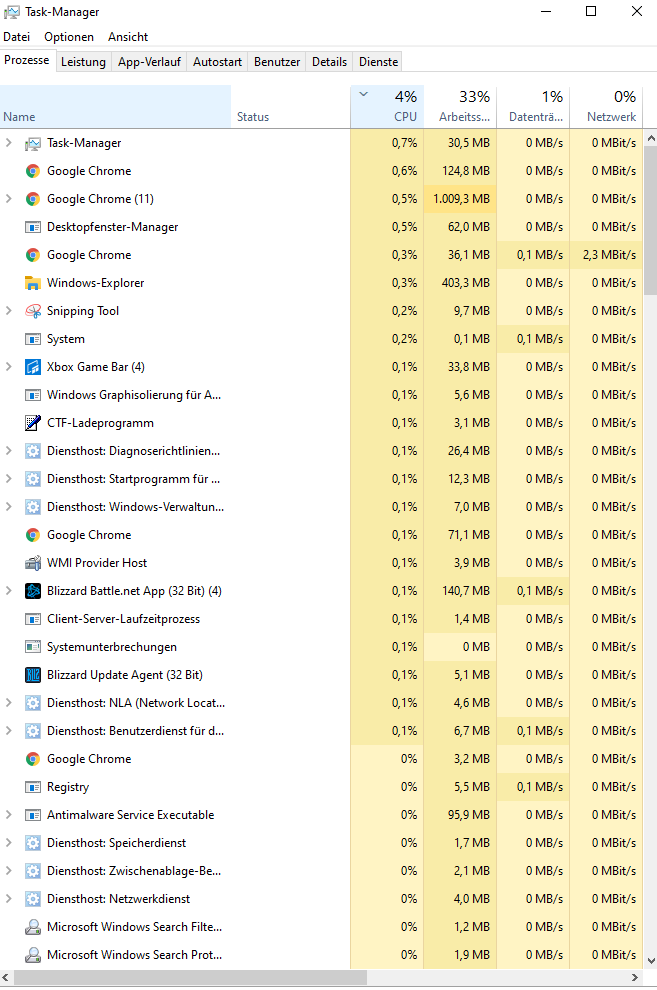Expand Antimalware Service Executable group
Viewport: 657px width, 990px height.
8,815
